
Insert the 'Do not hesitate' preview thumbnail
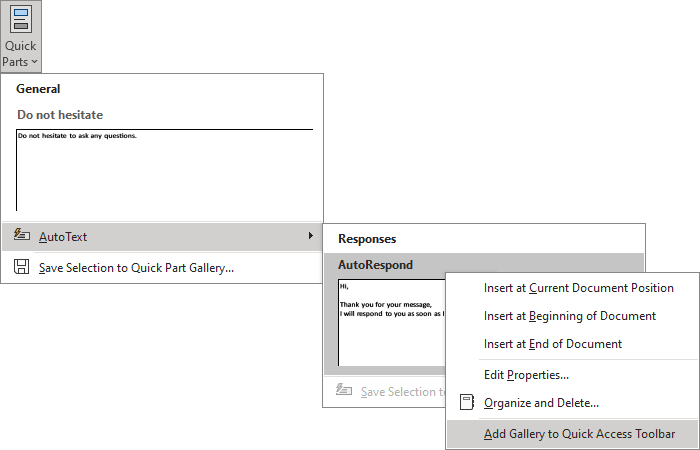[164, 170]
